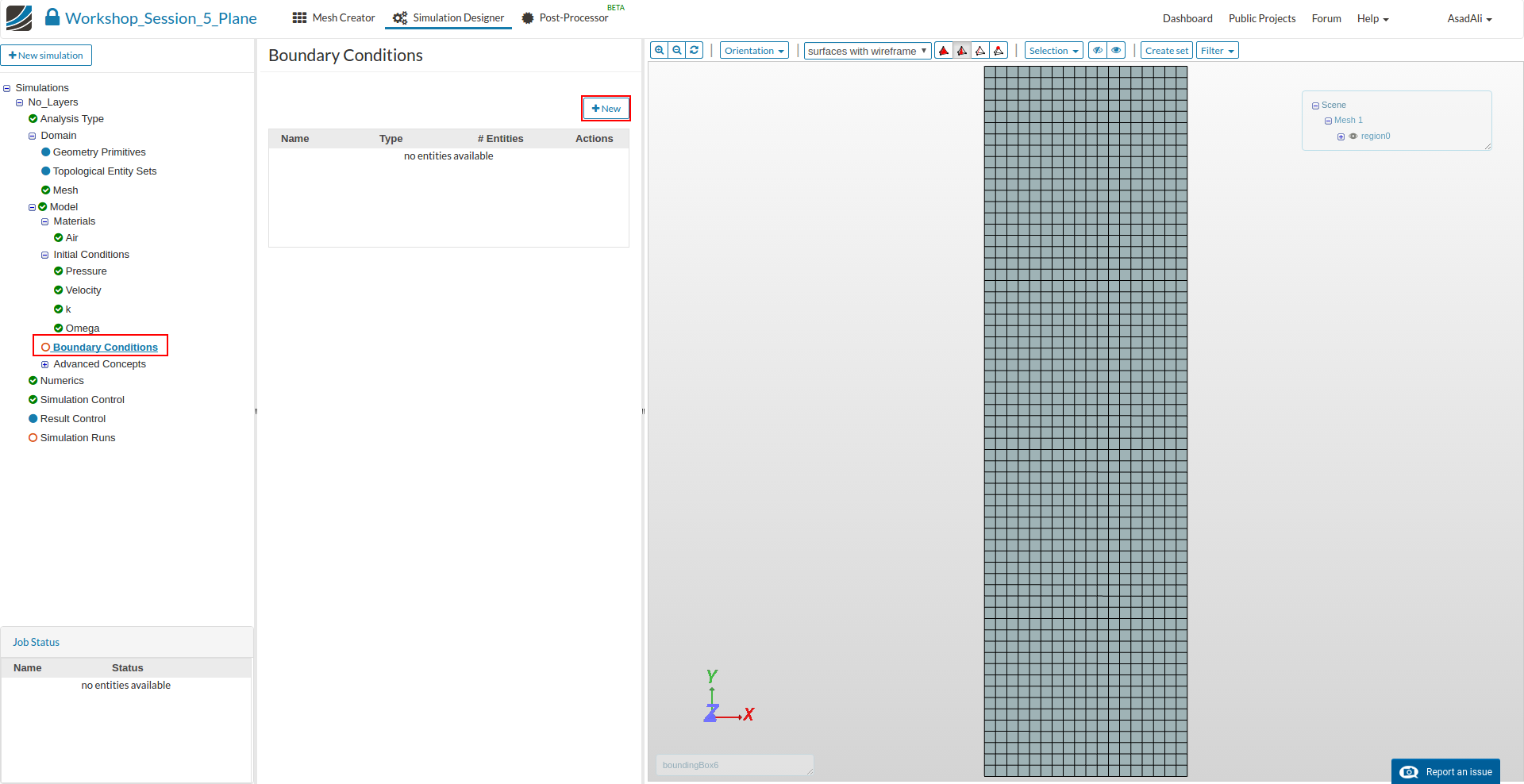The height and width of the screenshot is (784, 1524).
Task: Expand the region0 scene node
Action: pyautogui.click(x=1341, y=136)
